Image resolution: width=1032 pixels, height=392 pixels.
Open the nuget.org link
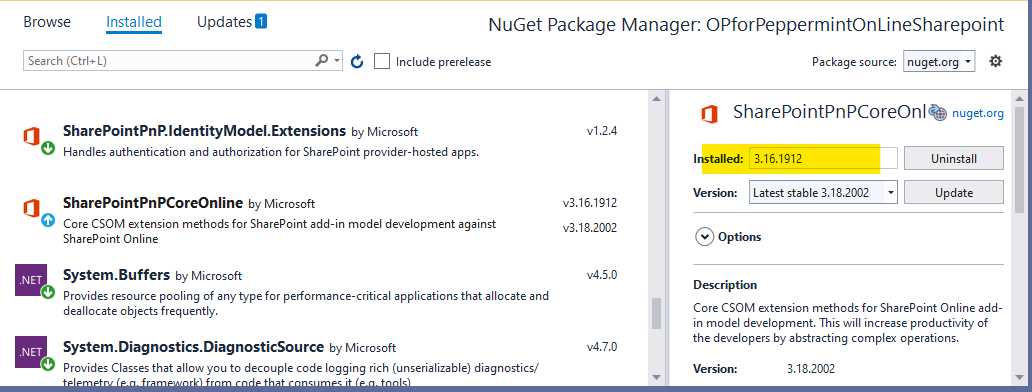click(978, 113)
